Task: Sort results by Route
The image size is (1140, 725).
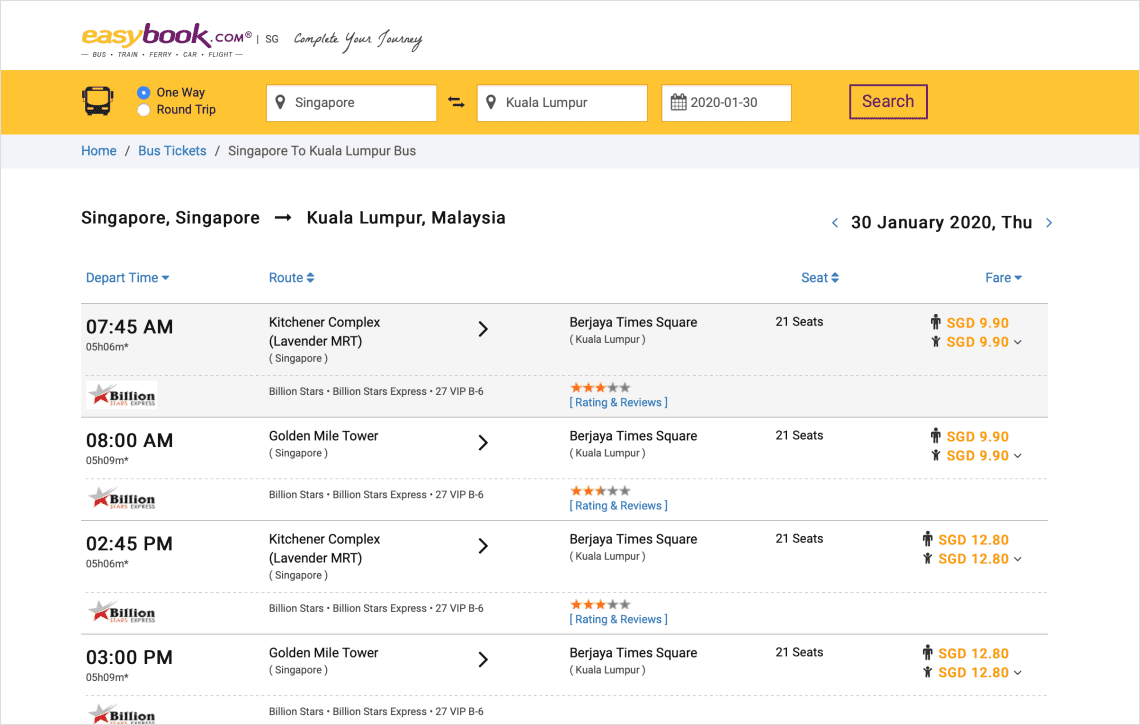Action: (x=292, y=278)
